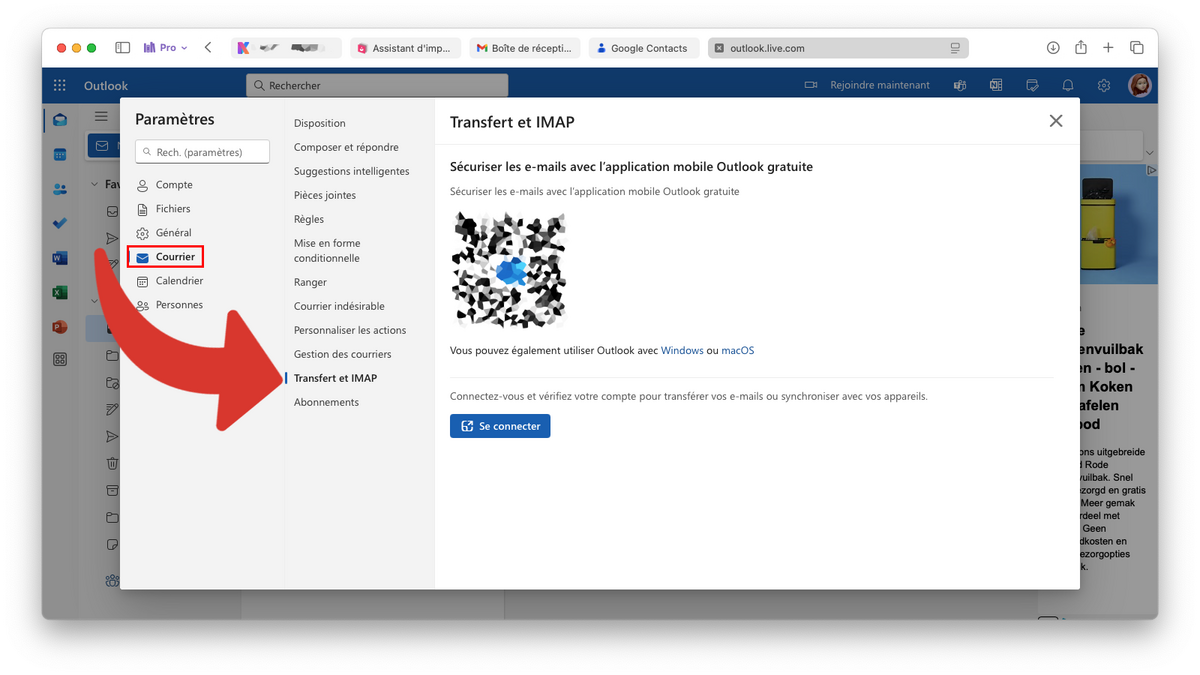Open the more apps grid icon

pyautogui.click(x=60, y=359)
